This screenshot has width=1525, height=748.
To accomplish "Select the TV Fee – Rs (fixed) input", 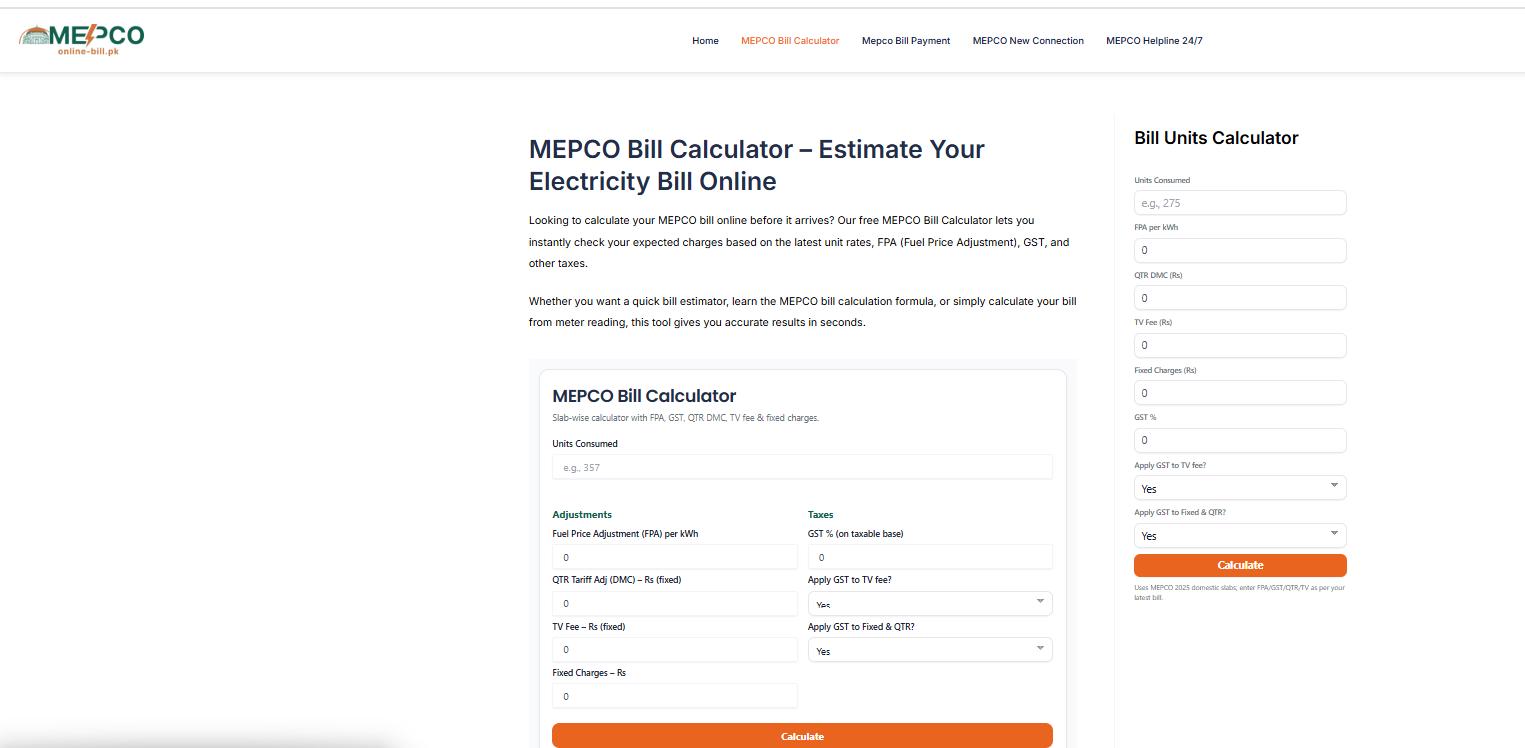I will tap(675, 649).
